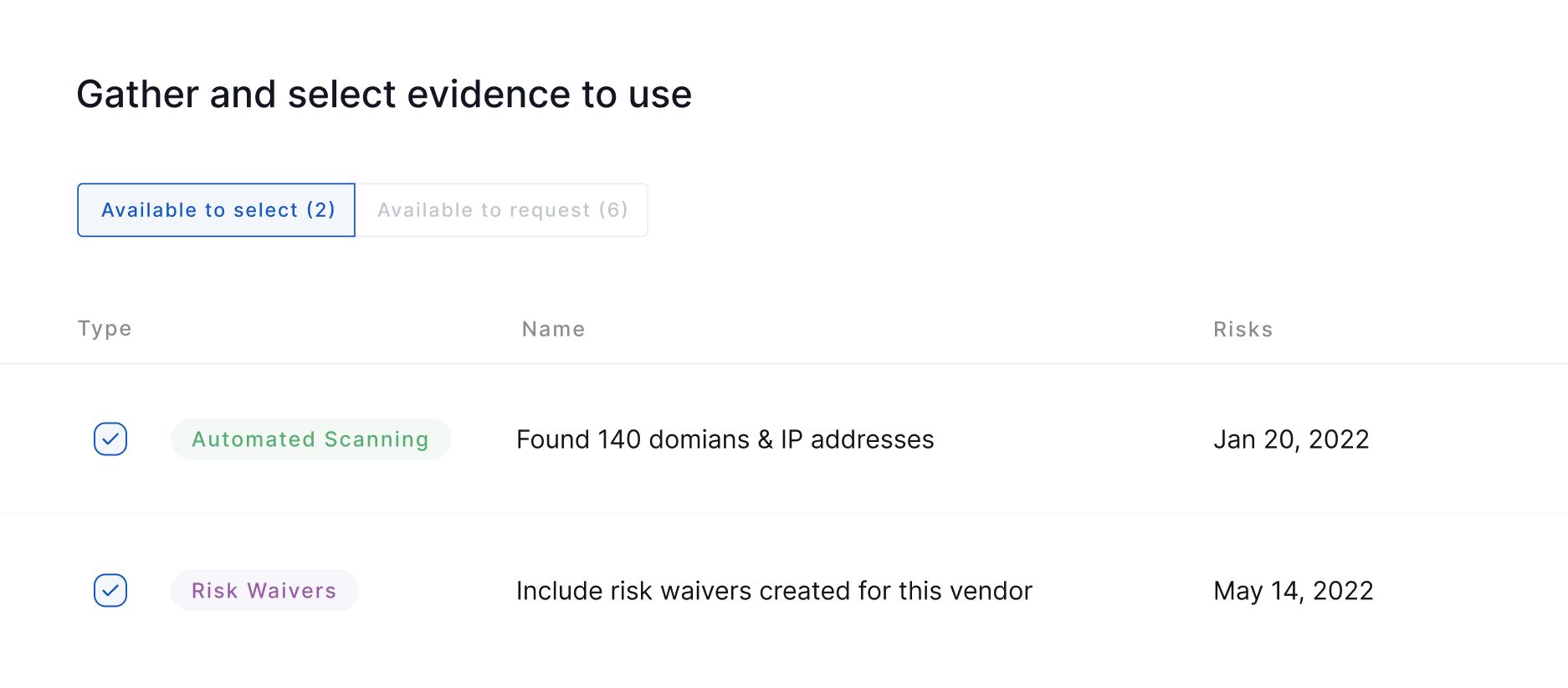This screenshot has height=688, width=1568.
Task: Click the purple Risk Waivers tag
Action: click(x=264, y=591)
